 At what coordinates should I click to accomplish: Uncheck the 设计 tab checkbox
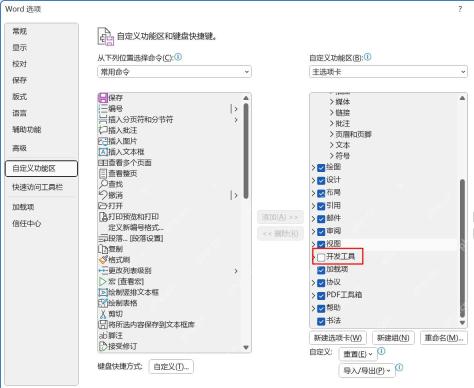pos(321,180)
